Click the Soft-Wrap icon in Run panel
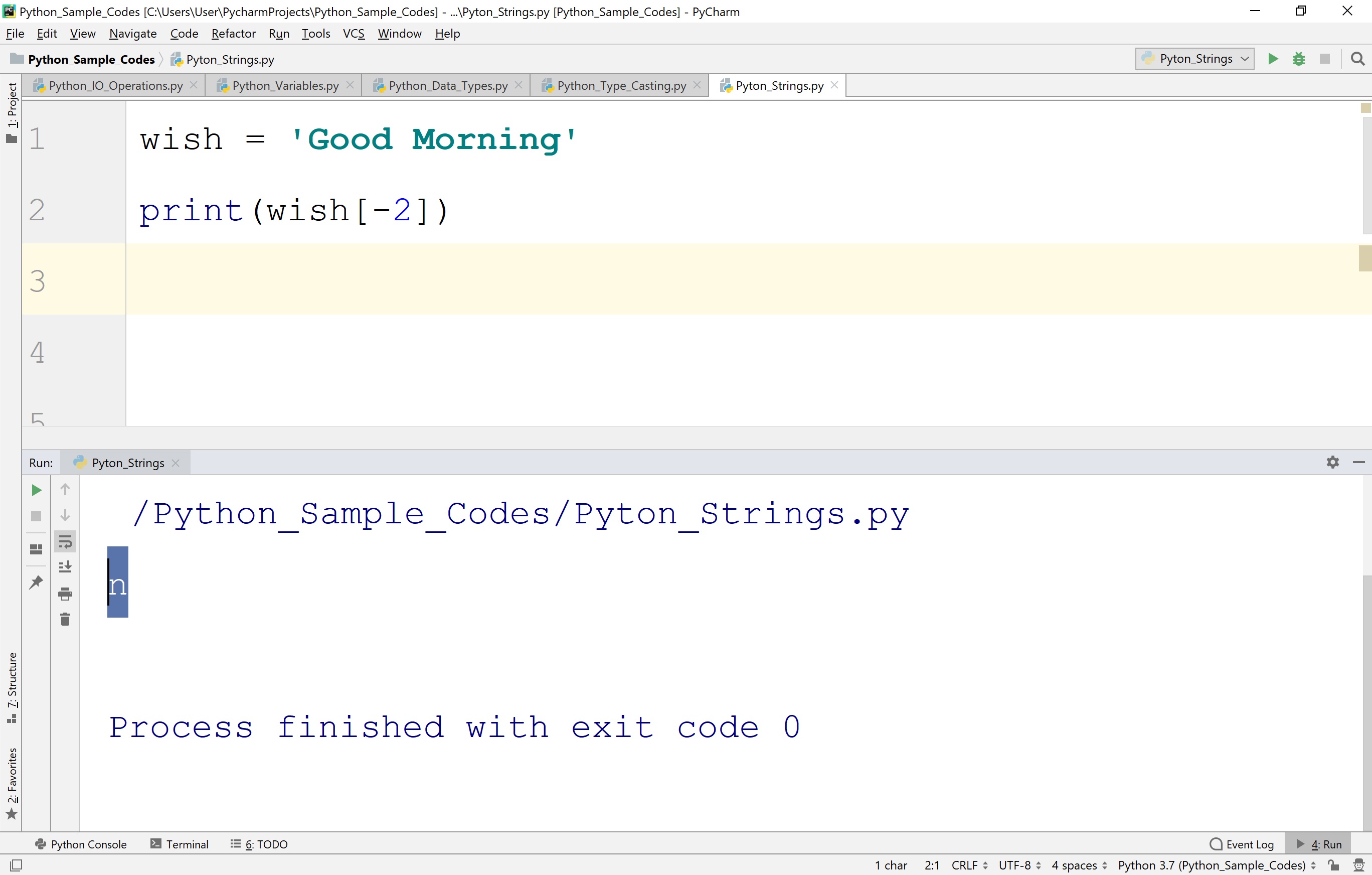 pos(65,541)
